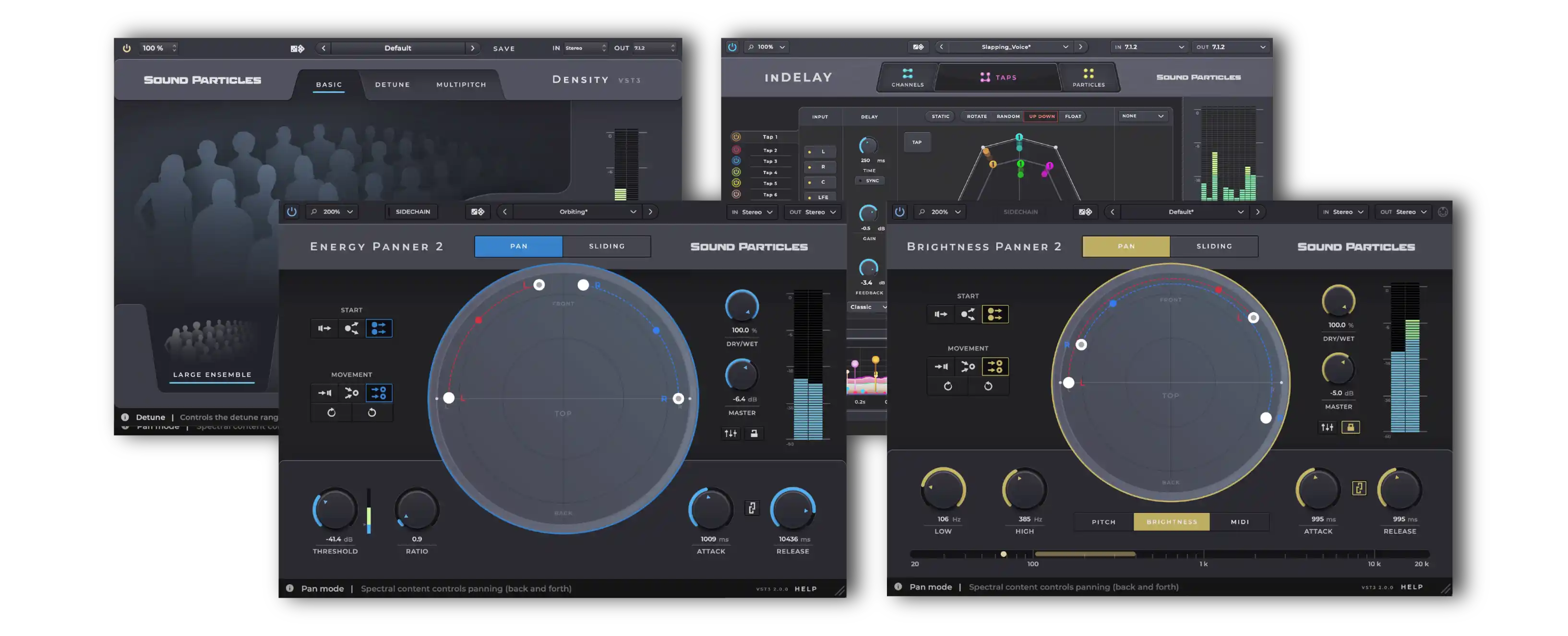Screen dimensions: 1568x636
Task: Switch to MULTIPITCH tab in Density
Action: (461, 84)
